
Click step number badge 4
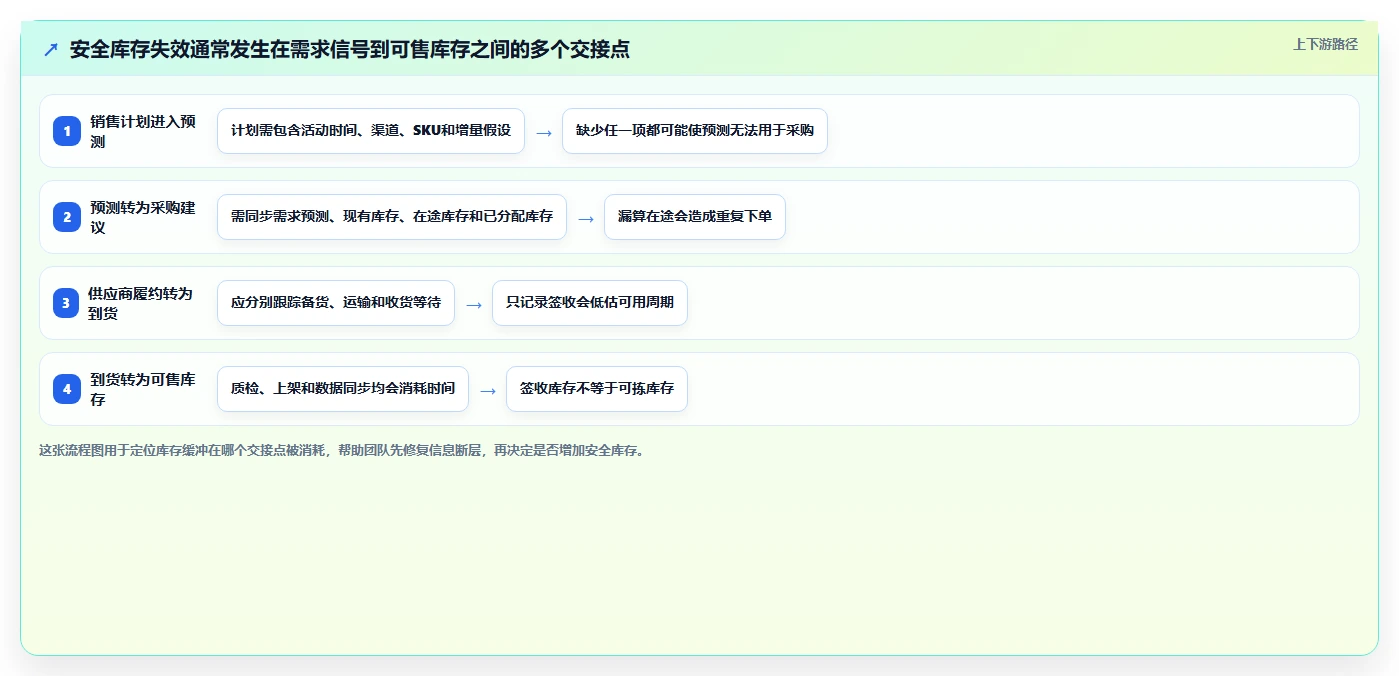(x=67, y=389)
